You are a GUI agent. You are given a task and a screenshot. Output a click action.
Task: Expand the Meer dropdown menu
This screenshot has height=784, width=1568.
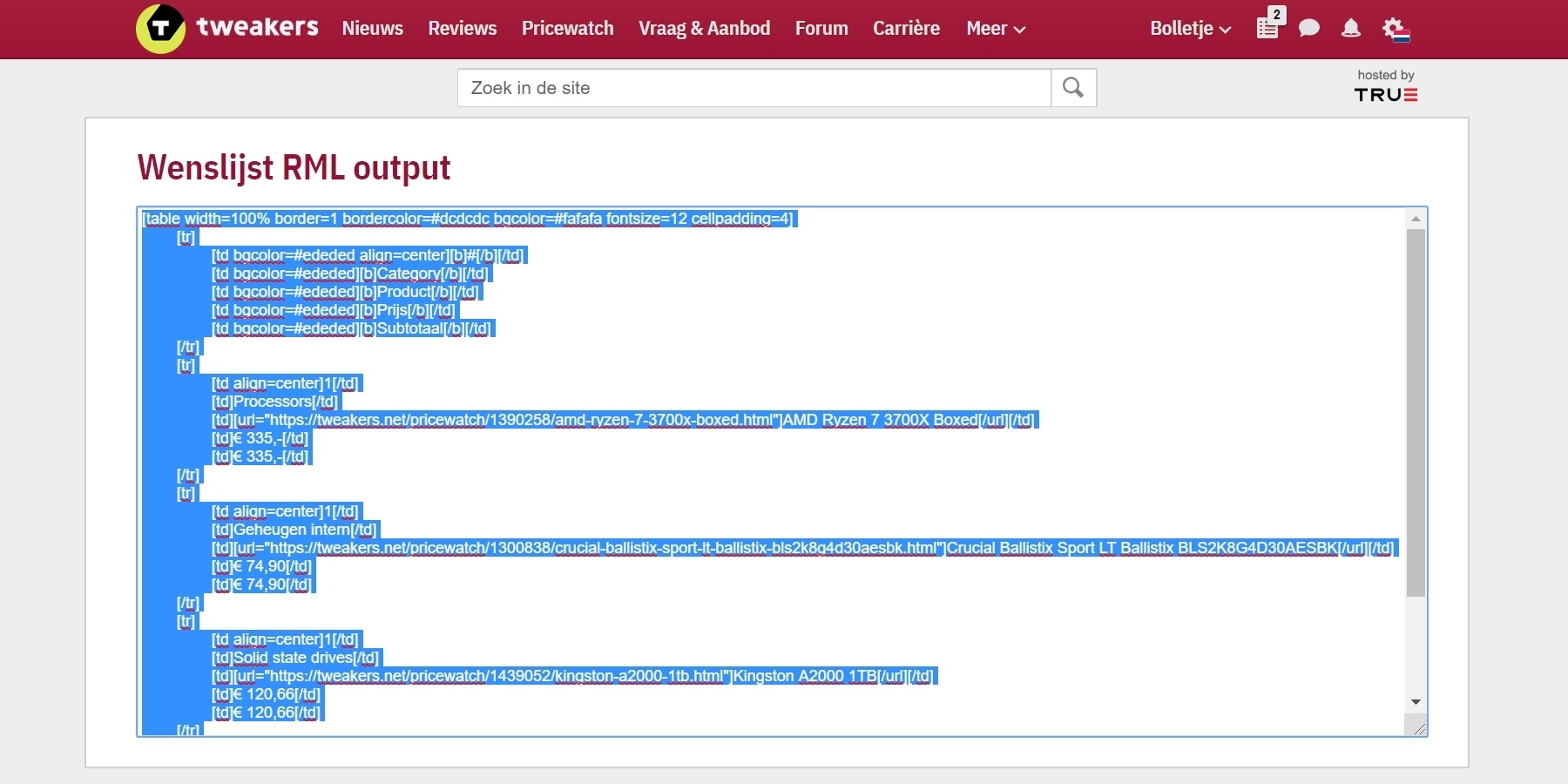pyautogui.click(x=996, y=29)
